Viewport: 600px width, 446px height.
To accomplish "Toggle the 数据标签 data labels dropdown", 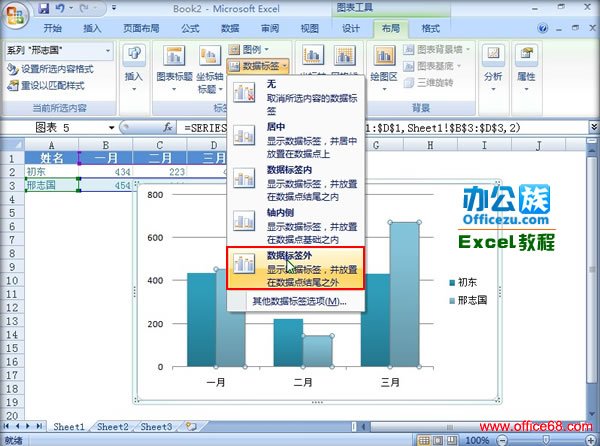I will 257,66.
